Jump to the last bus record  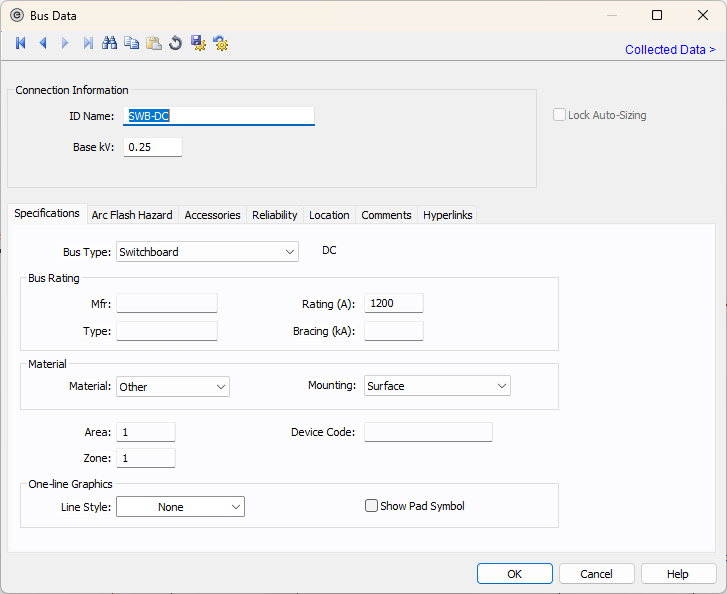88,43
